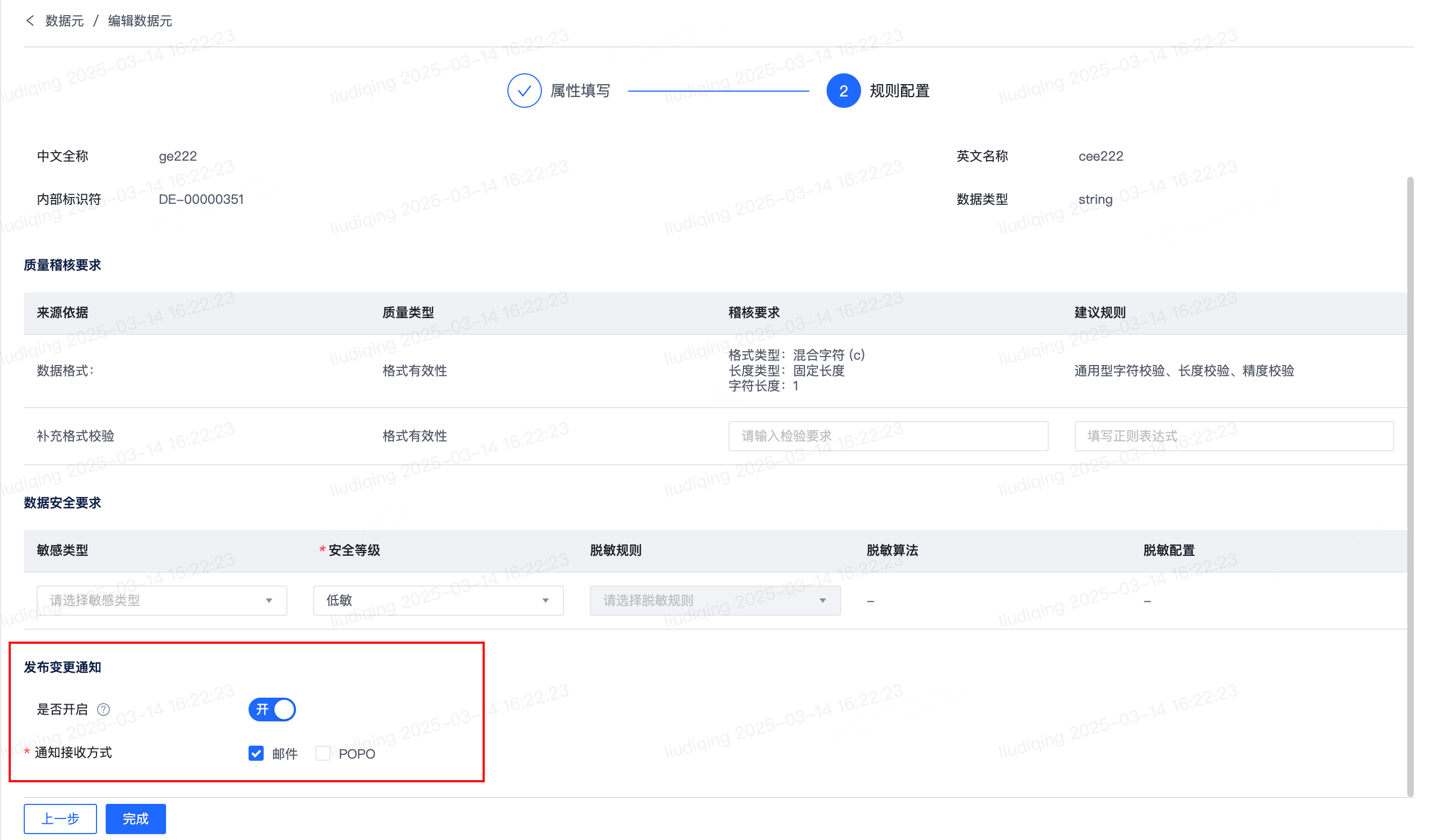1431x840 pixels.
Task: Click the 通用型字符校验、长度校验、精度校验 cell
Action: pyautogui.click(x=1184, y=371)
